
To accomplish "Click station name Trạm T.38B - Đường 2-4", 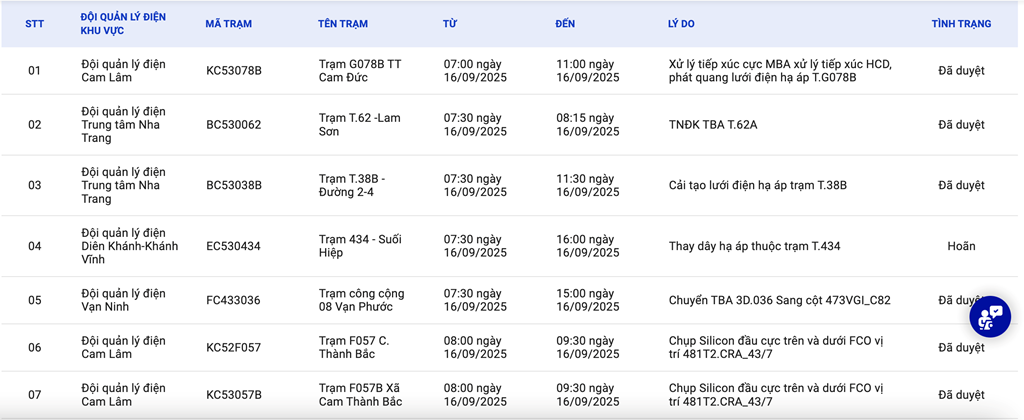I will (352, 185).
